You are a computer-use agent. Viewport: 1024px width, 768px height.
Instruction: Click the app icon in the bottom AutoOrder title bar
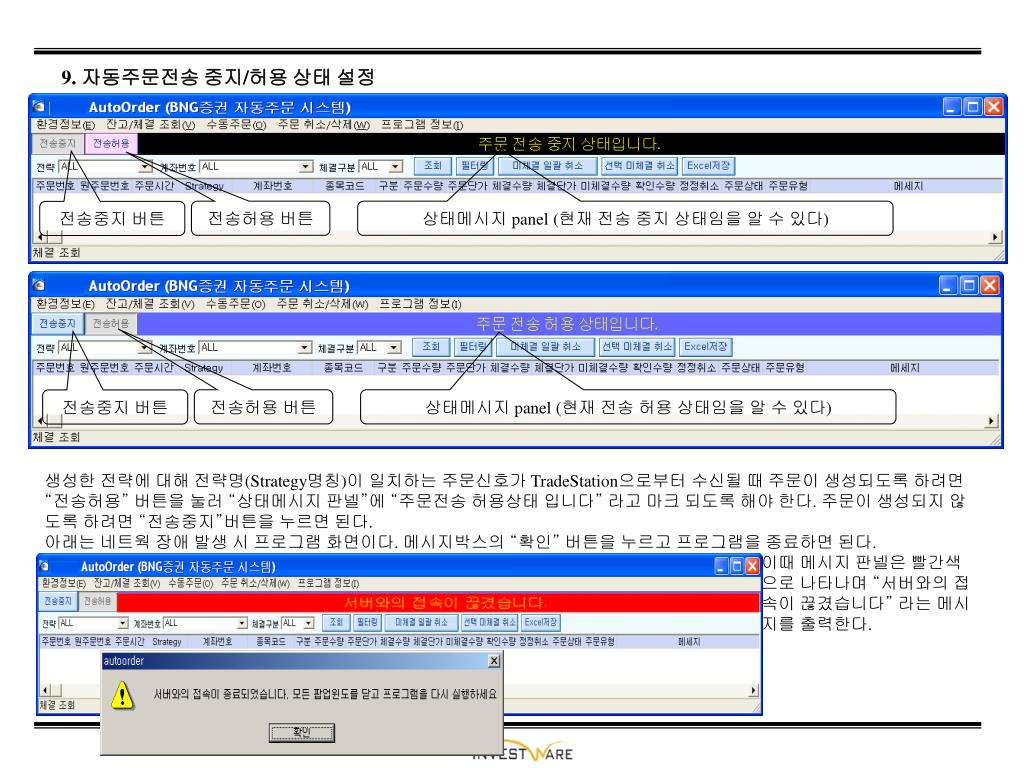tap(45, 566)
